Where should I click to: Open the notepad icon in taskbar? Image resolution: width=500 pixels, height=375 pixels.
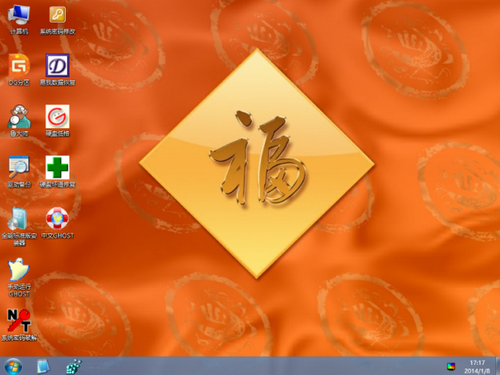click(43, 366)
